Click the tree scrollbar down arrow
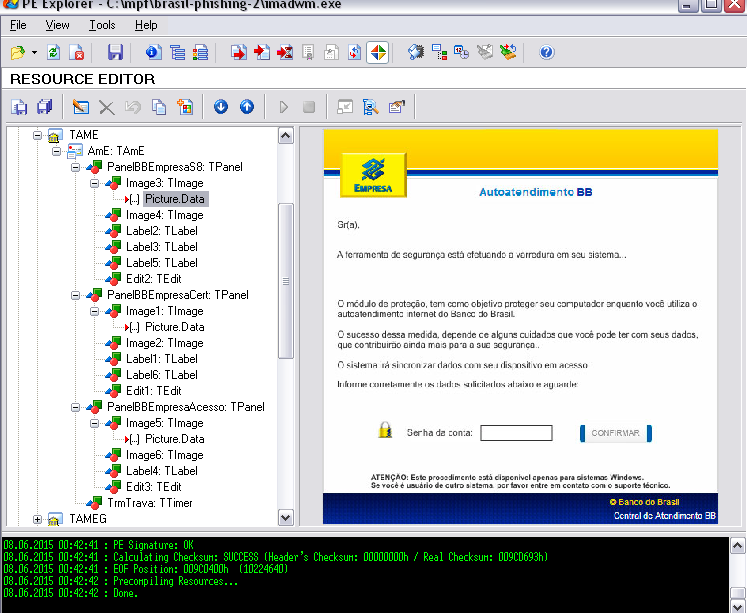This screenshot has height=613, width=747. (x=286, y=518)
